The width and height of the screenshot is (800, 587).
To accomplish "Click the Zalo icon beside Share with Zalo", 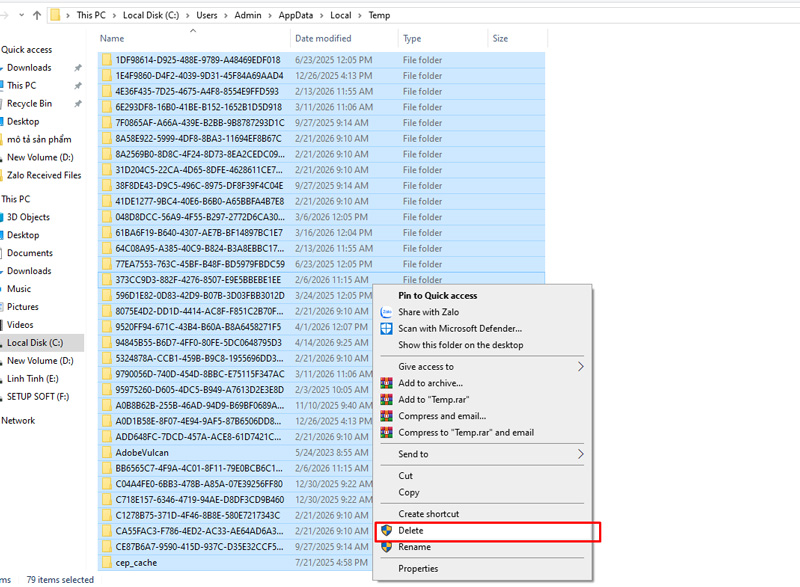I will (x=386, y=312).
